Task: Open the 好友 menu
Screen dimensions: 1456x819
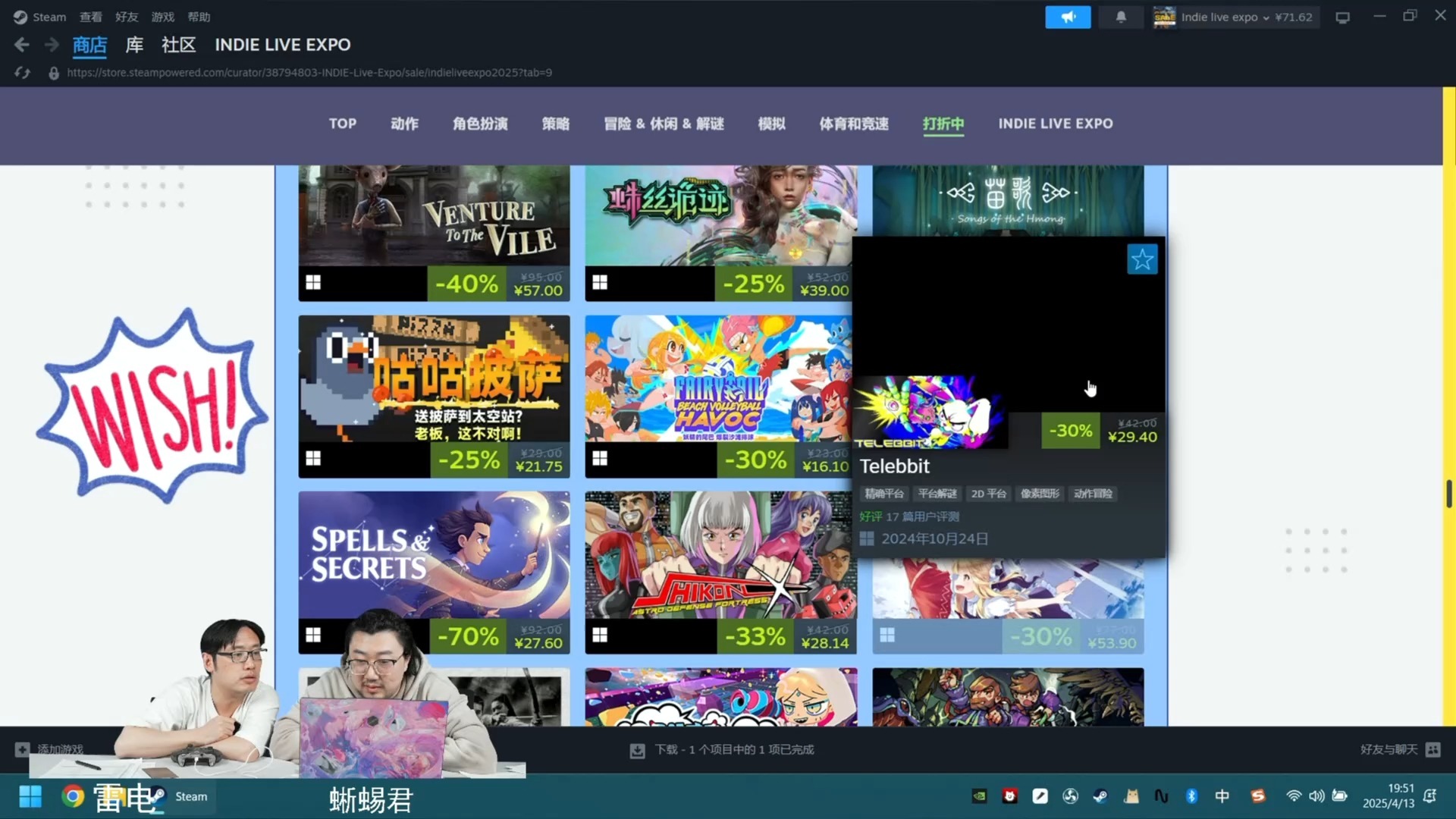Action: coord(127,17)
